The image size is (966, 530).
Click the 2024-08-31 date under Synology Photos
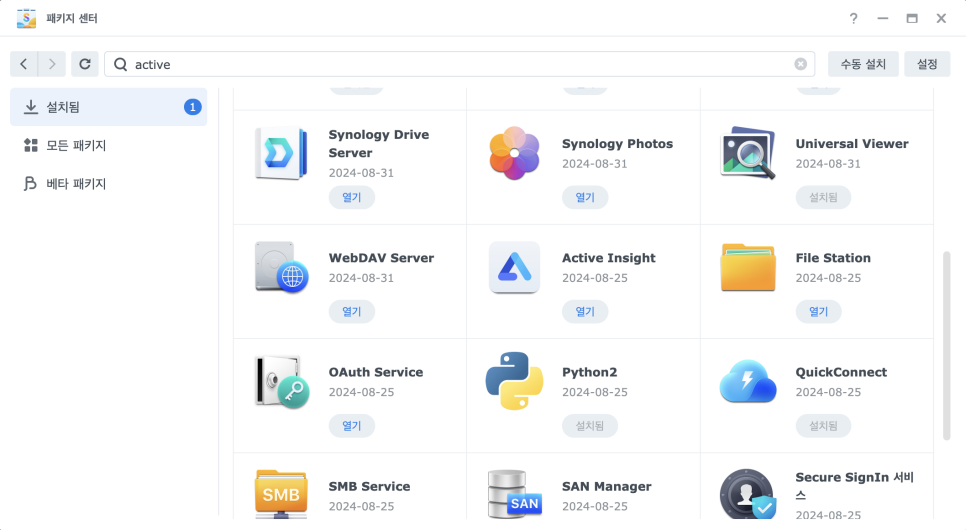(x=595, y=164)
